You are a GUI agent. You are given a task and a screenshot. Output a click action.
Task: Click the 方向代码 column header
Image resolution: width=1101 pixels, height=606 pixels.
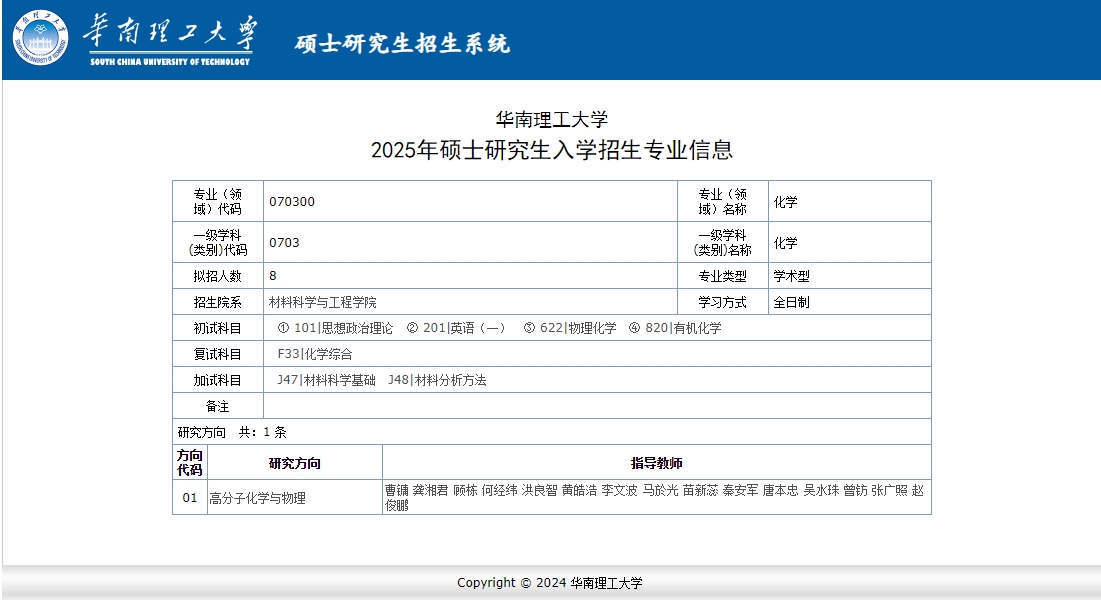pyautogui.click(x=190, y=463)
